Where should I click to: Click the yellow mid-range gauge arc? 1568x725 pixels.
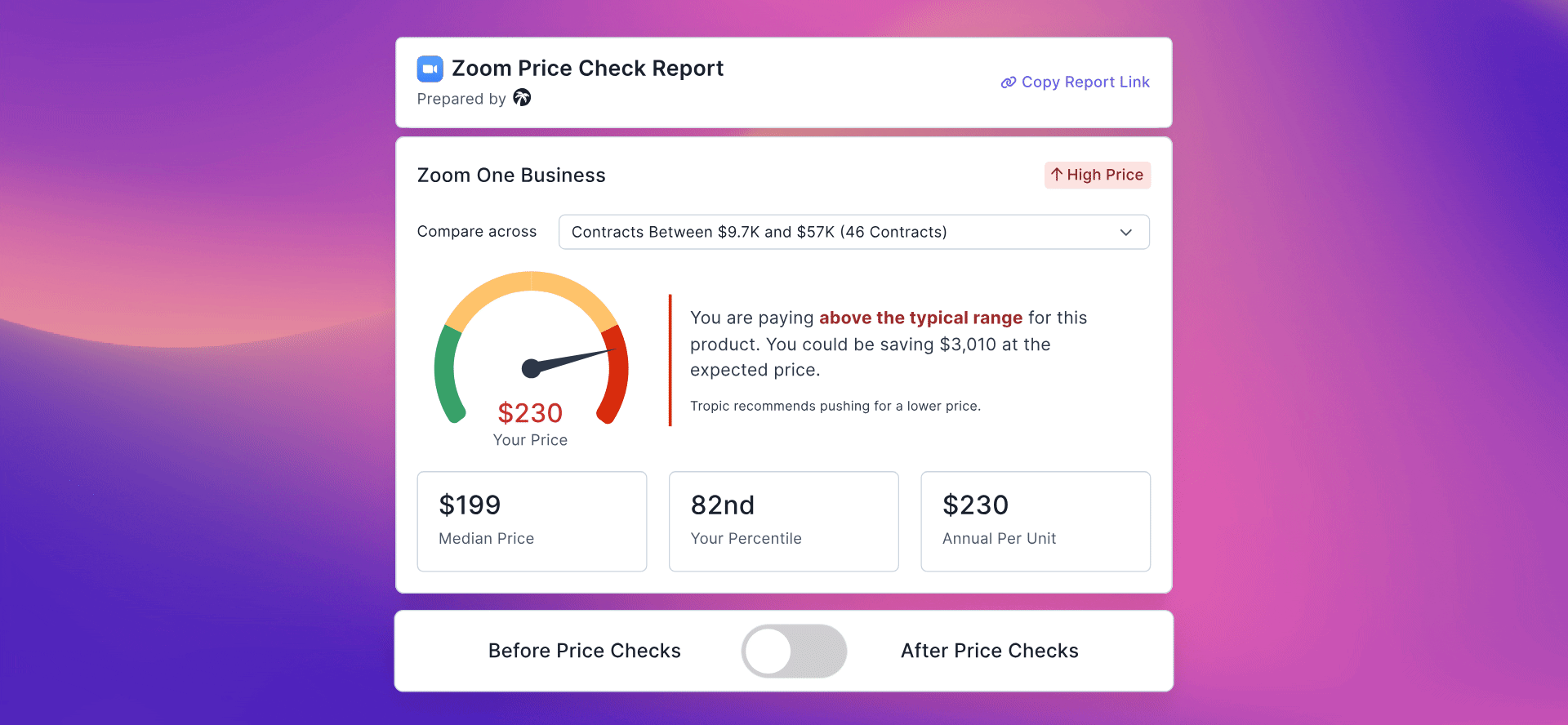pos(531,283)
